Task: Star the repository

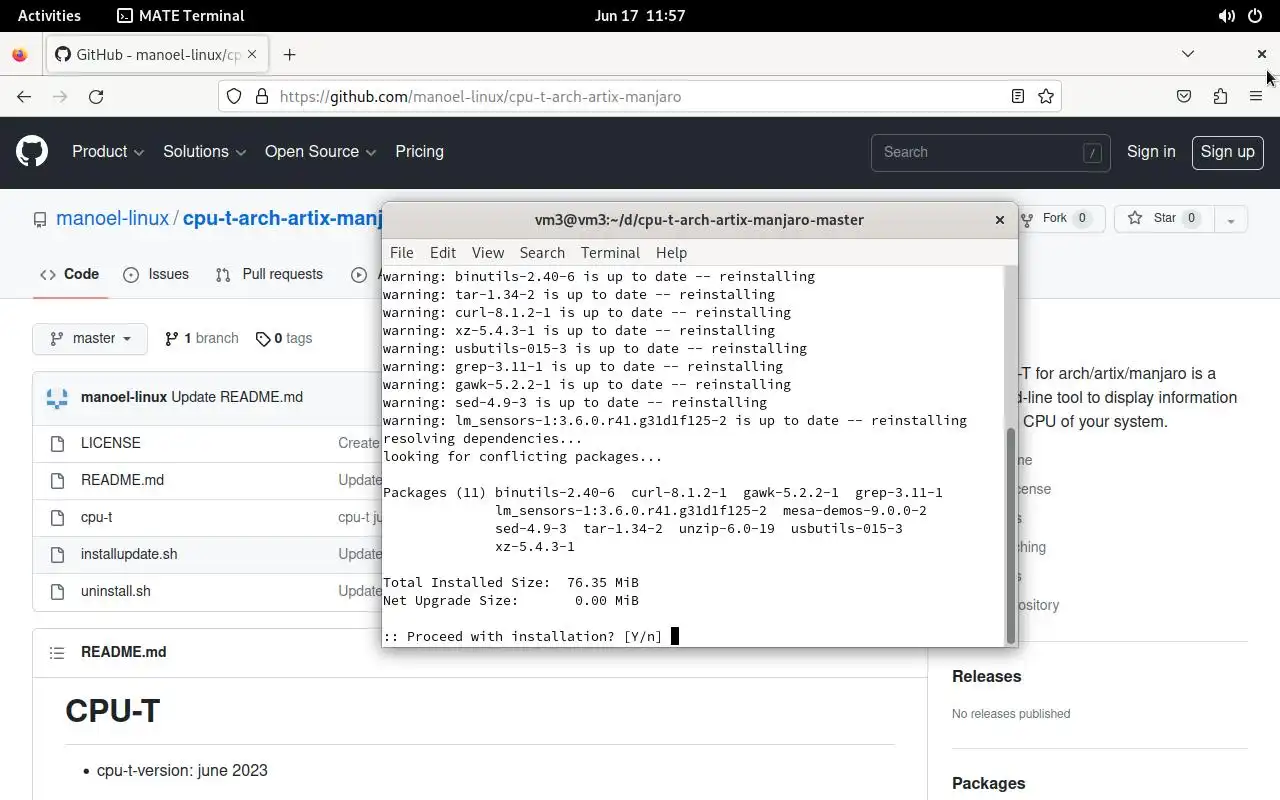Action: click(x=1164, y=219)
